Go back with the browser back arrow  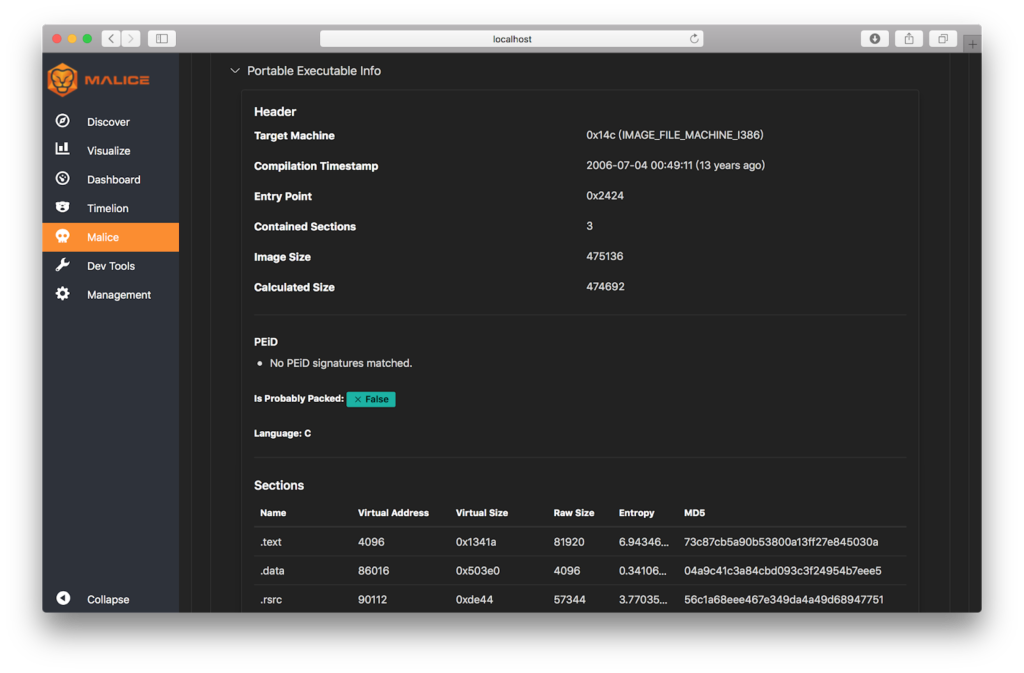(x=111, y=39)
